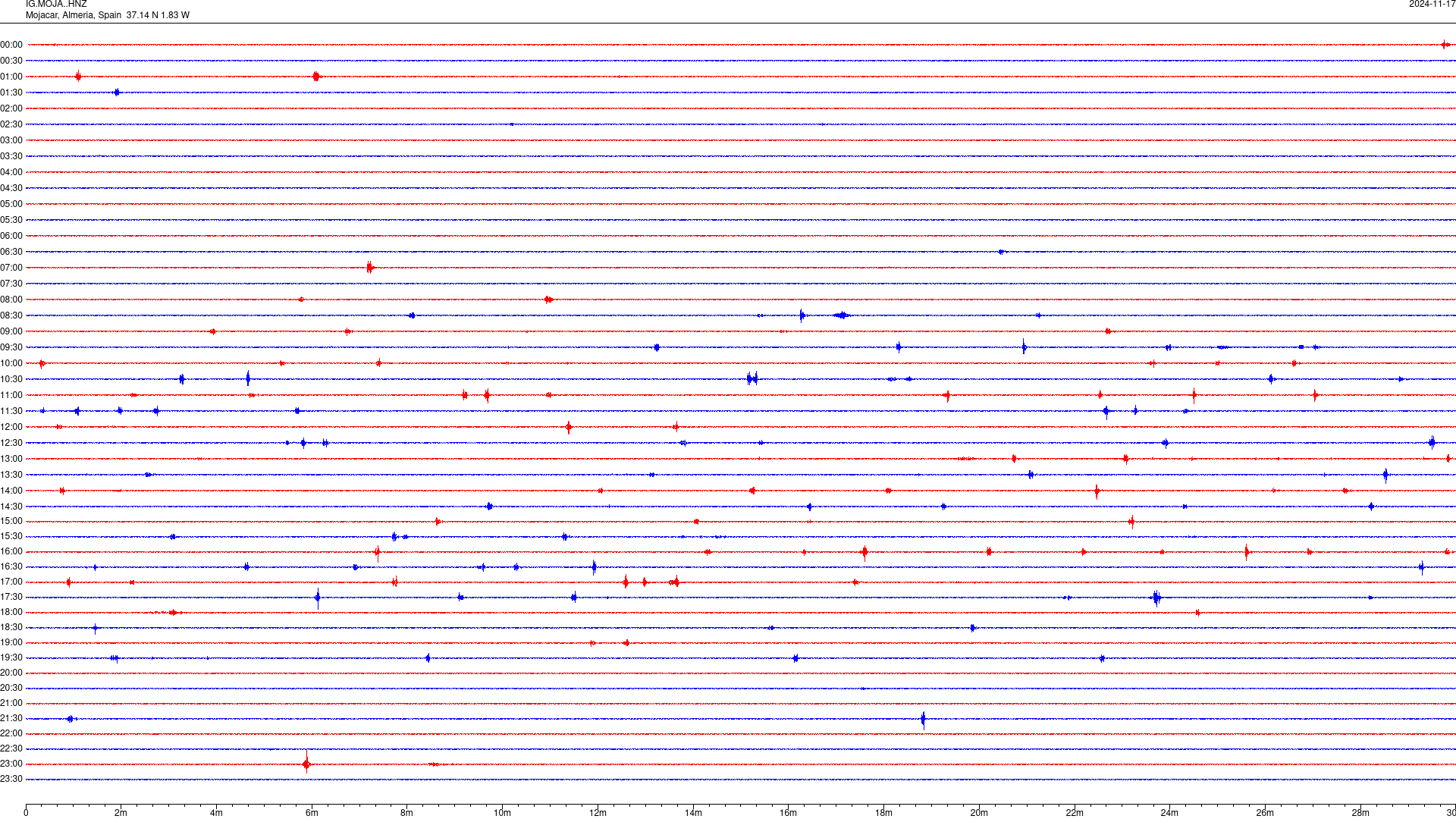Select the 13:00 time row label

click(x=11, y=459)
